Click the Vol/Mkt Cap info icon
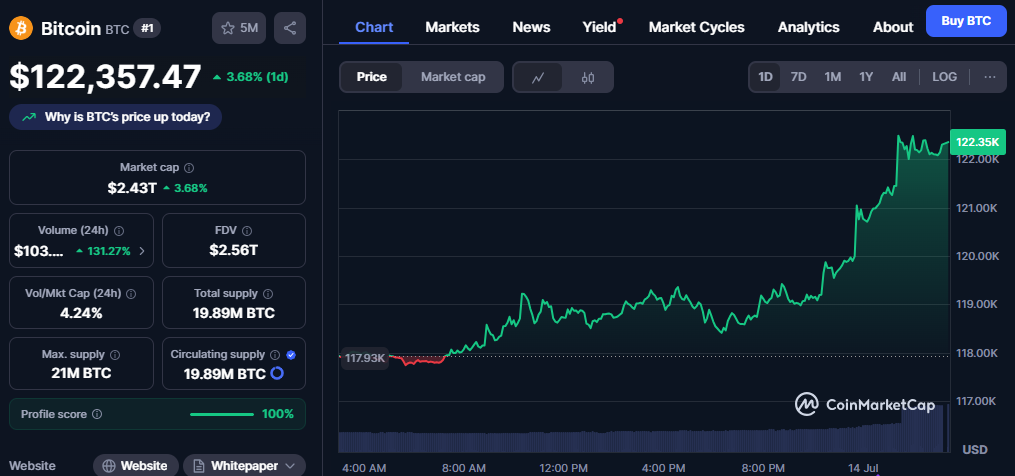This screenshot has height=476, width=1015. 131,293
